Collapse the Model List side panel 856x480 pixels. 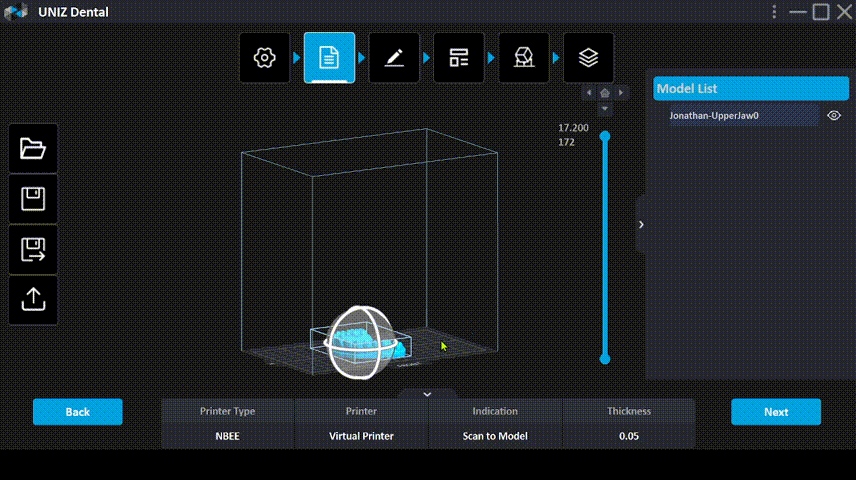point(641,225)
